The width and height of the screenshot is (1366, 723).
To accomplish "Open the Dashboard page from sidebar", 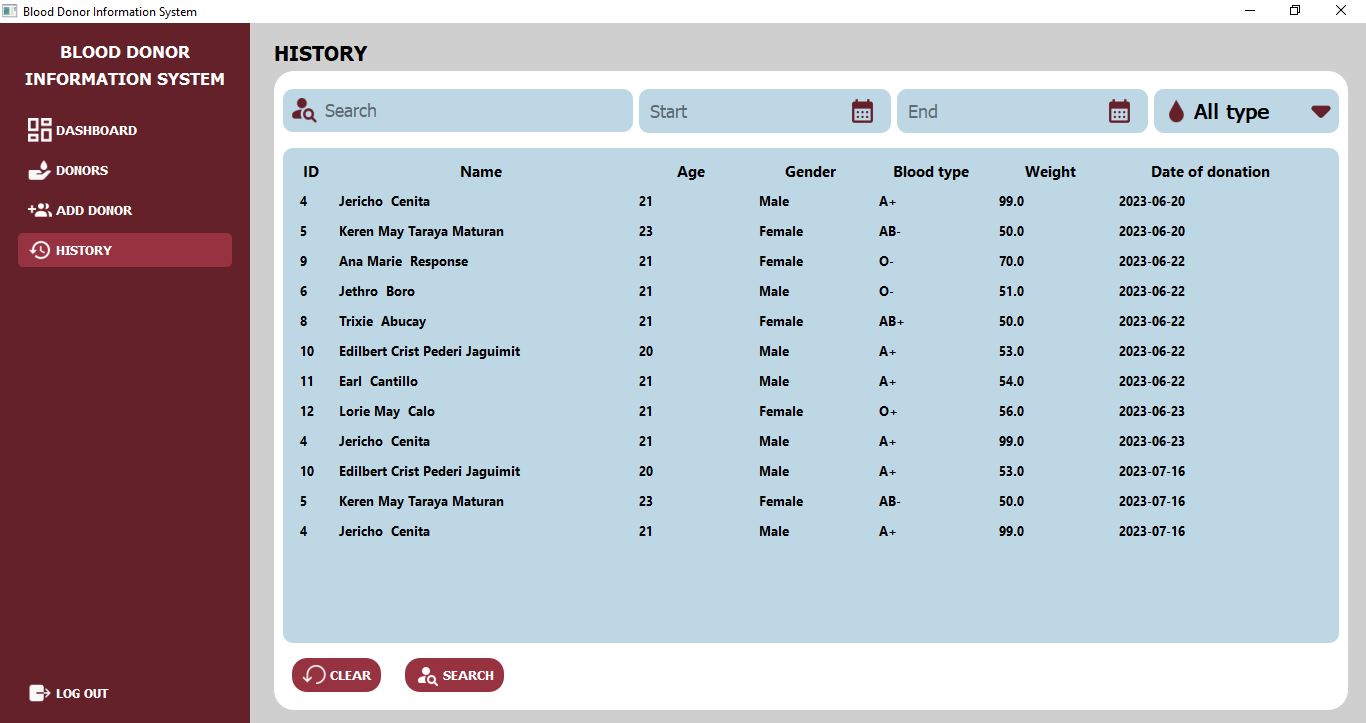I will pyautogui.click(x=125, y=130).
